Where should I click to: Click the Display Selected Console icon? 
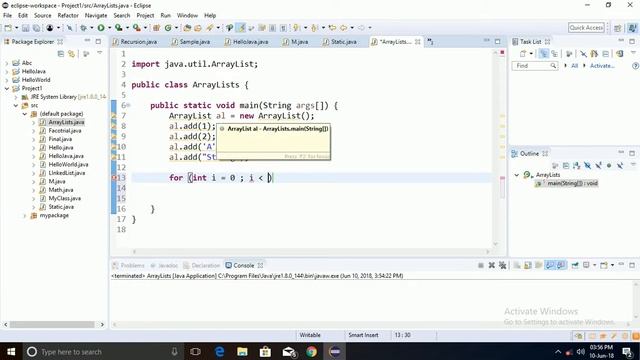tap(587, 265)
